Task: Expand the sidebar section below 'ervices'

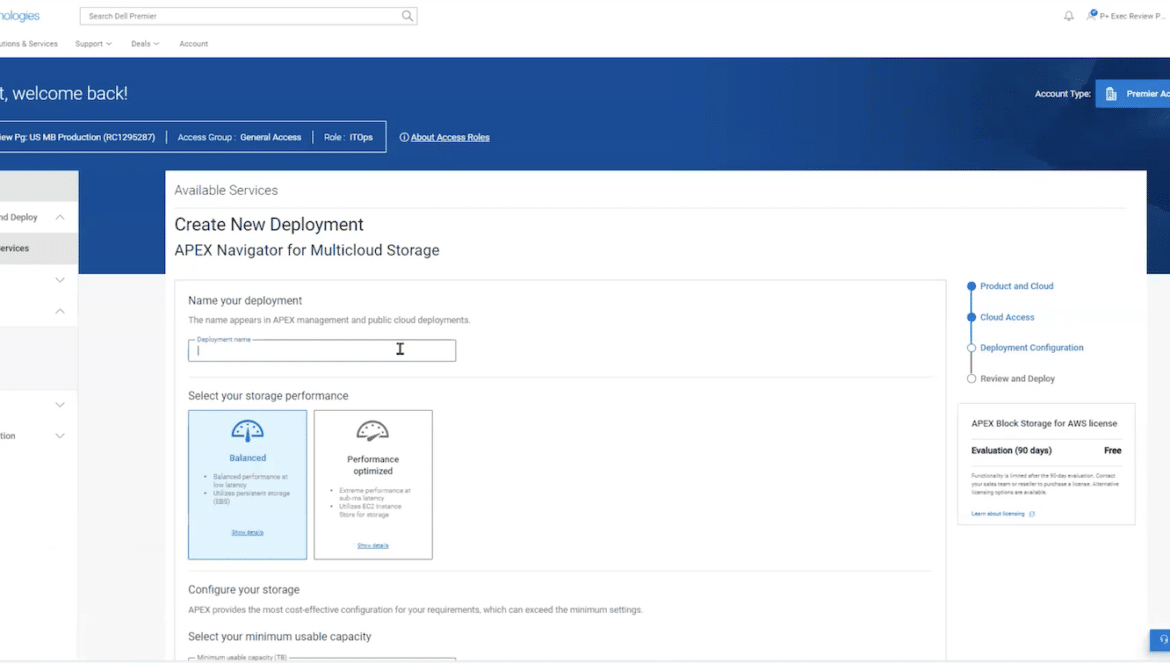Action: pos(60,280)
